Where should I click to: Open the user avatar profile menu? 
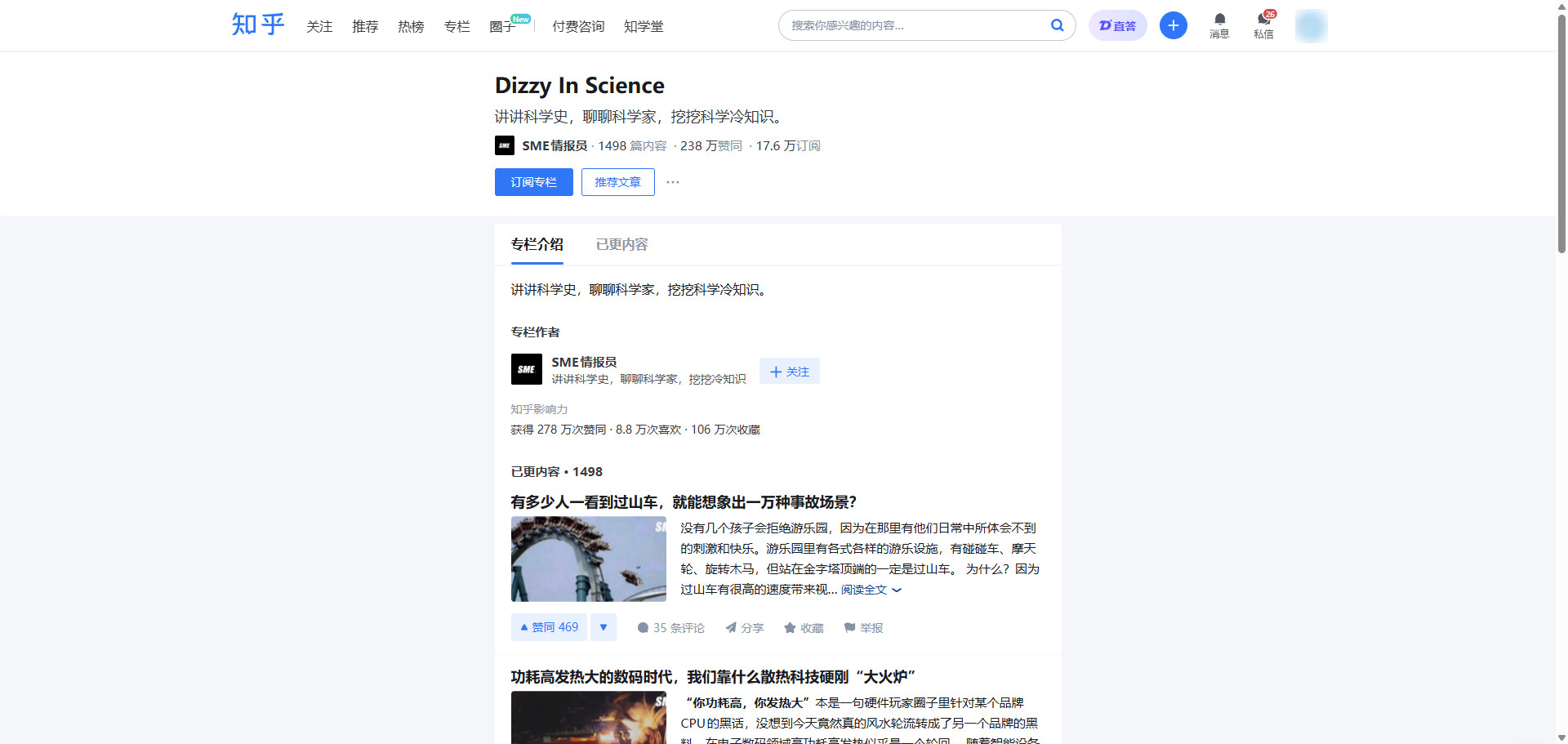point(1311,25)
